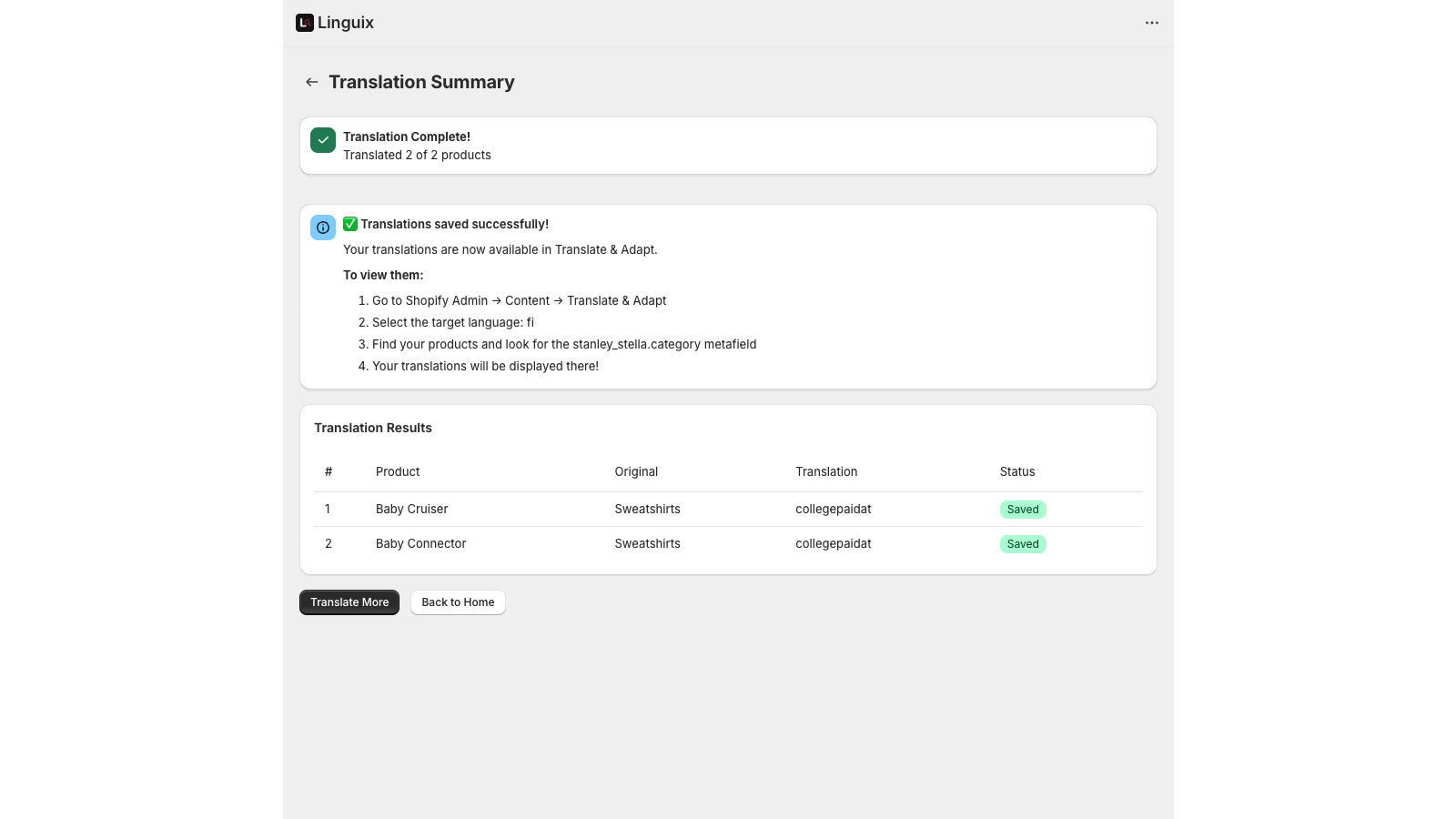
Task: Click the Saved badge for Baby Connector
Action: [x=1022, y=544]
